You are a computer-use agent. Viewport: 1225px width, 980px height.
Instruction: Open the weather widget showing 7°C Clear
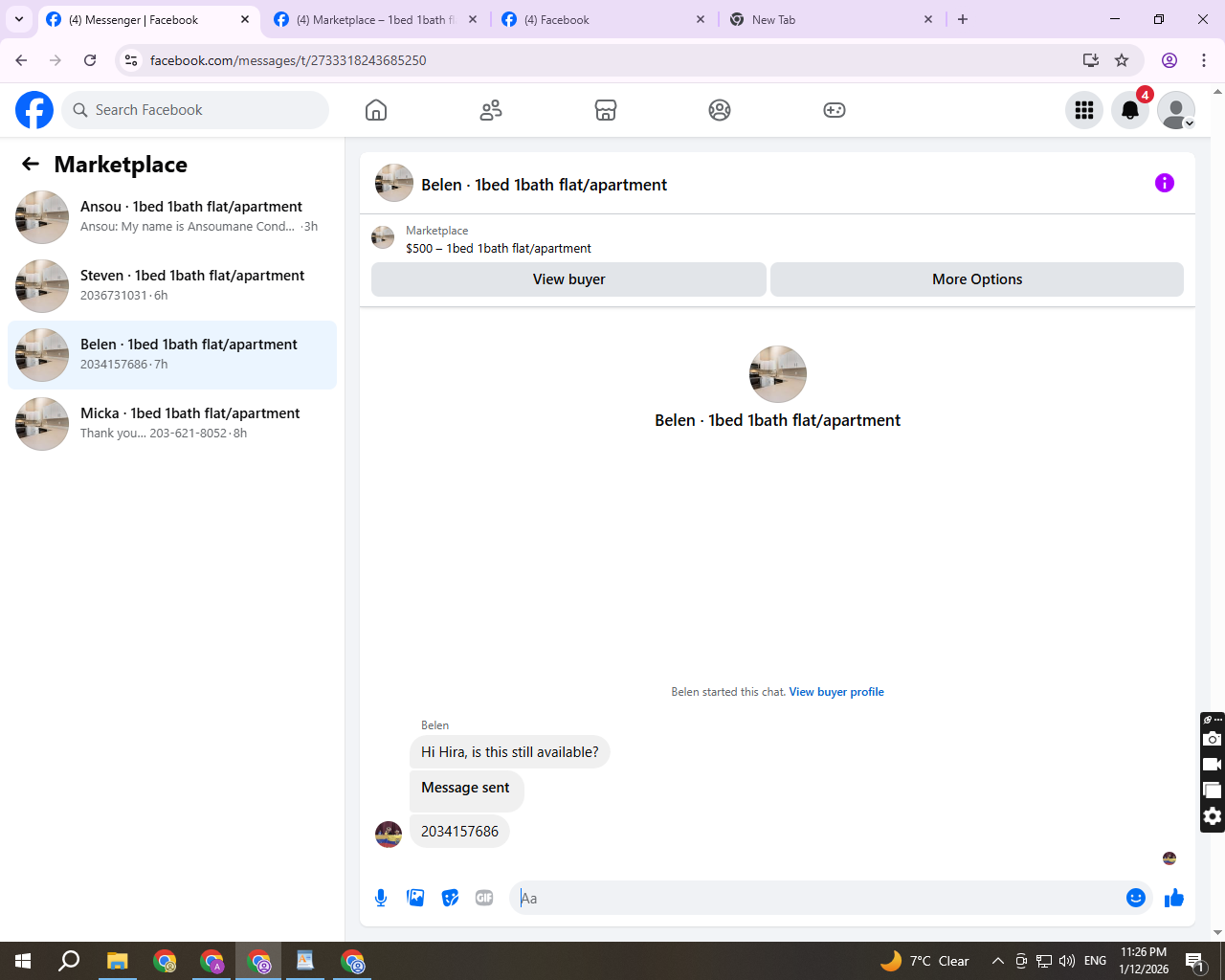[924, 961]
